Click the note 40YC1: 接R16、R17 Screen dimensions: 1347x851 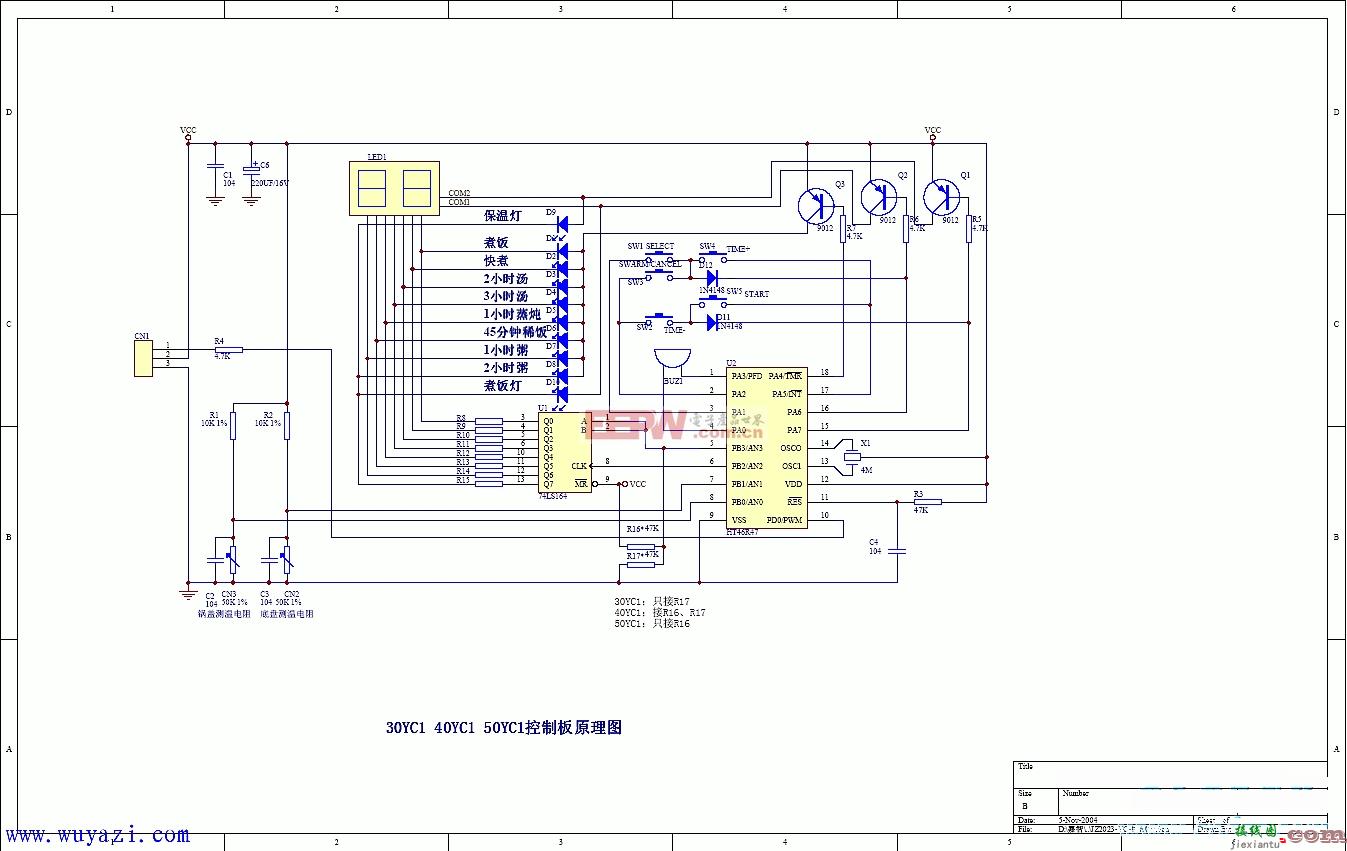coord(660,612)
